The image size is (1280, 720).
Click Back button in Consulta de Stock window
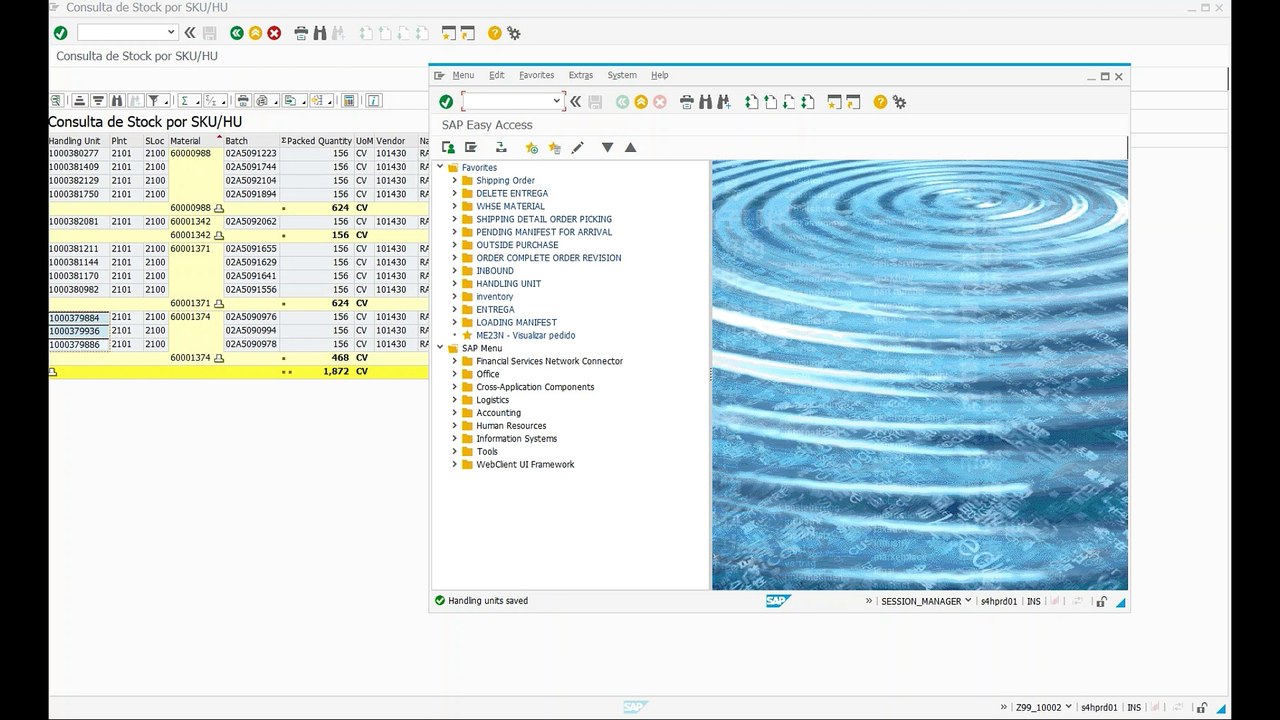coord(237,33)
